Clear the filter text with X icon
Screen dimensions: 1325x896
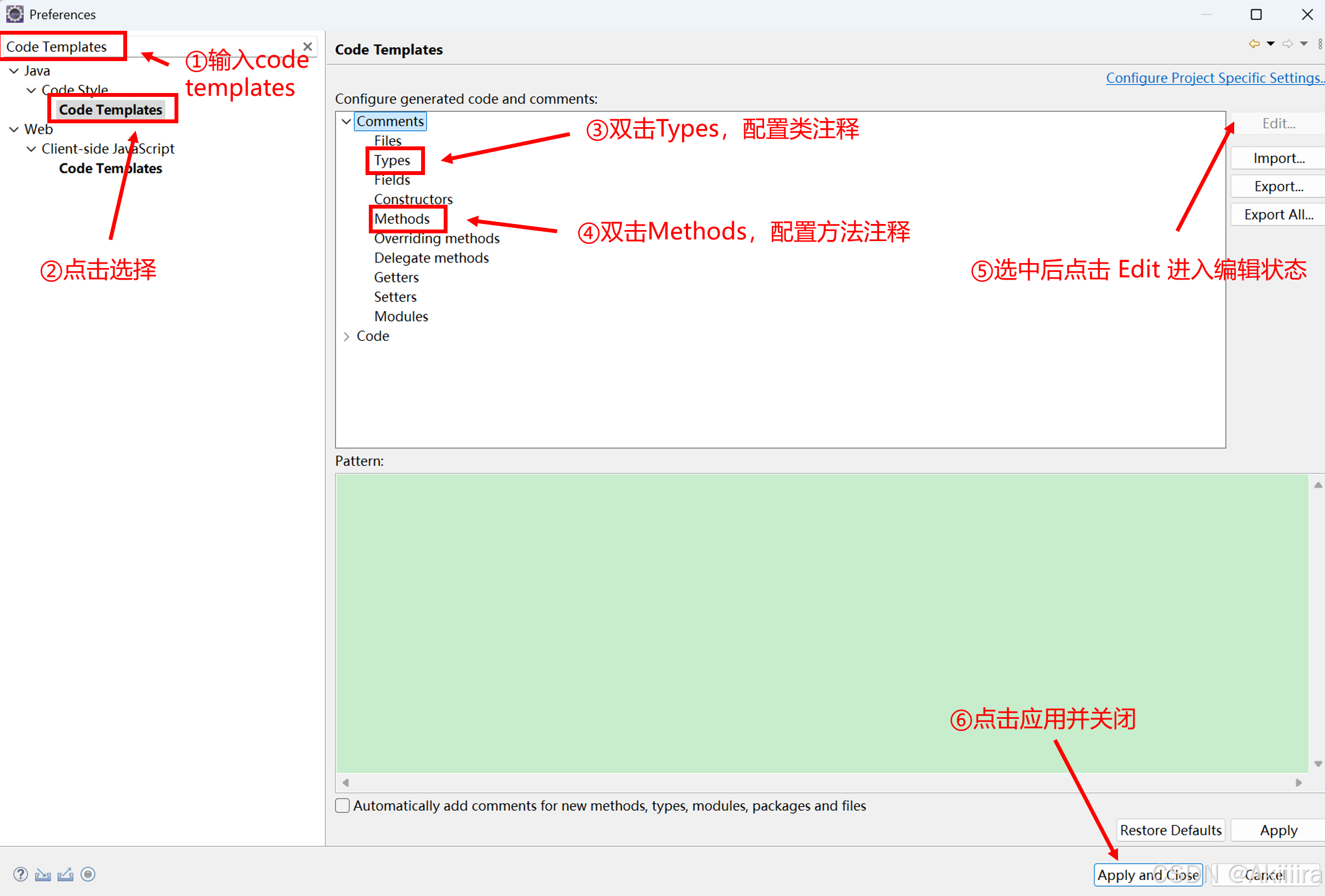pos(307,47)
